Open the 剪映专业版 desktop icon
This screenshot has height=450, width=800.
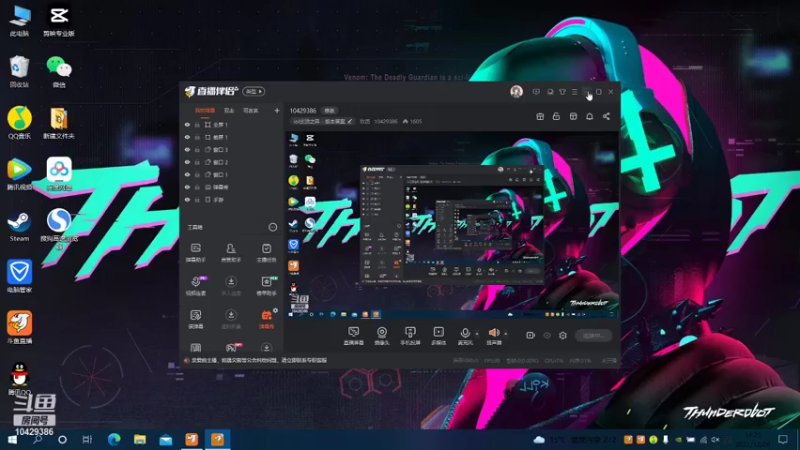tap(59, 21)
